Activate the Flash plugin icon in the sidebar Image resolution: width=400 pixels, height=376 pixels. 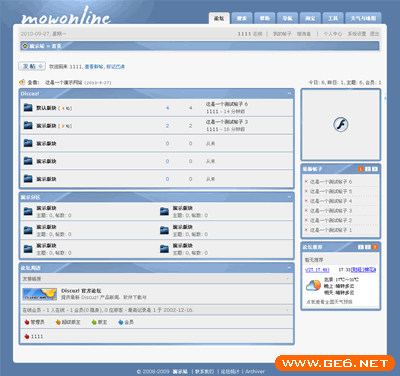[340, 125]
